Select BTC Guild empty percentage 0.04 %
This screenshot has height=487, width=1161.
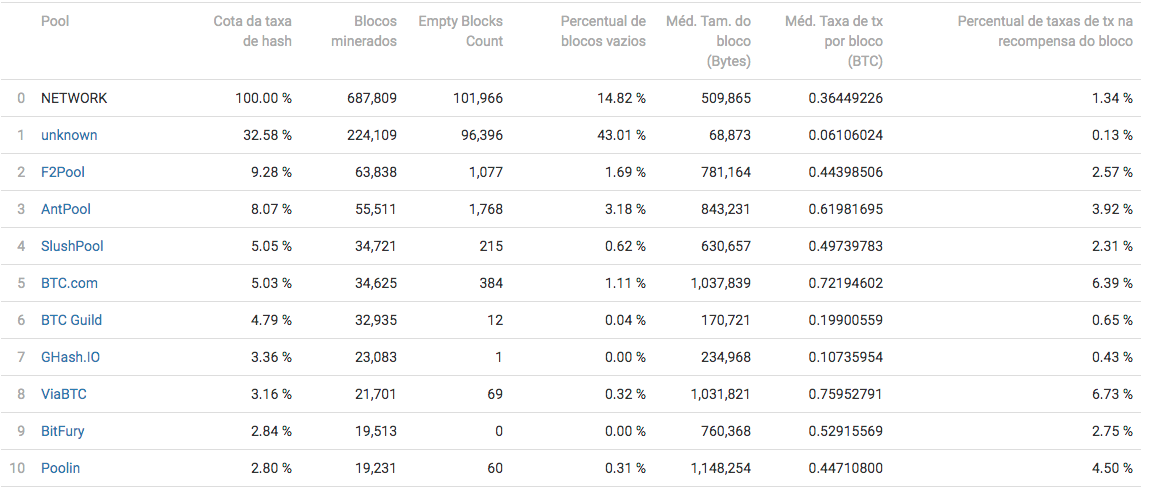pyautogui.click(x=625, y=320)
